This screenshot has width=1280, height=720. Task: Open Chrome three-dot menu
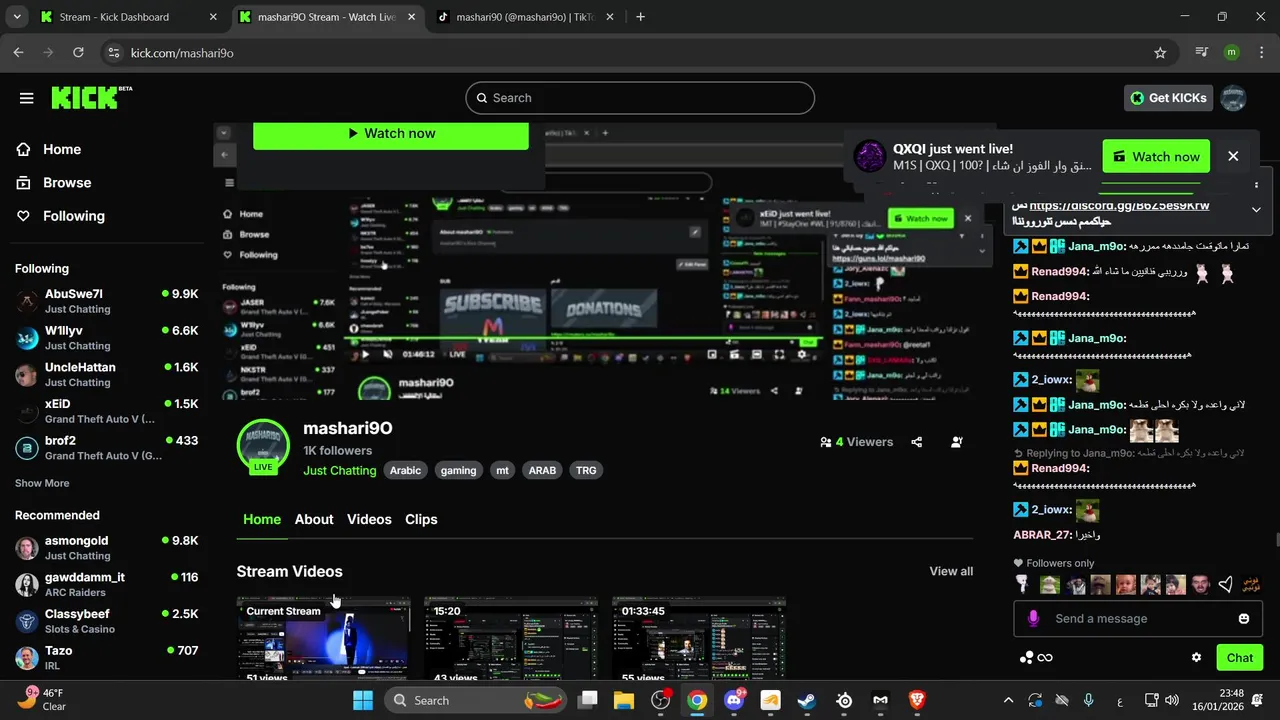tap(1261, 53)
